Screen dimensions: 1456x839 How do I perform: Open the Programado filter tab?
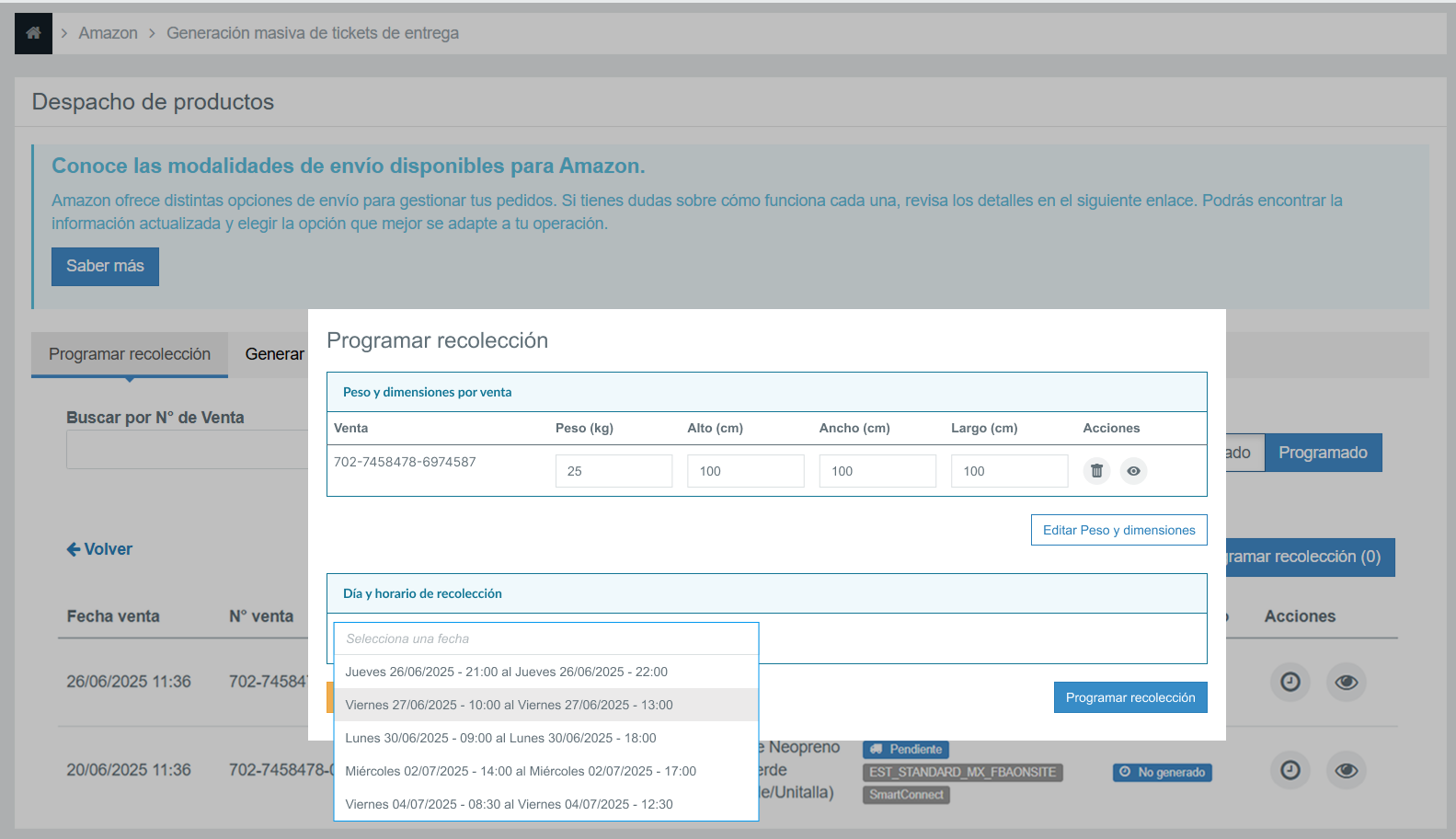(x=1322, y=453)
